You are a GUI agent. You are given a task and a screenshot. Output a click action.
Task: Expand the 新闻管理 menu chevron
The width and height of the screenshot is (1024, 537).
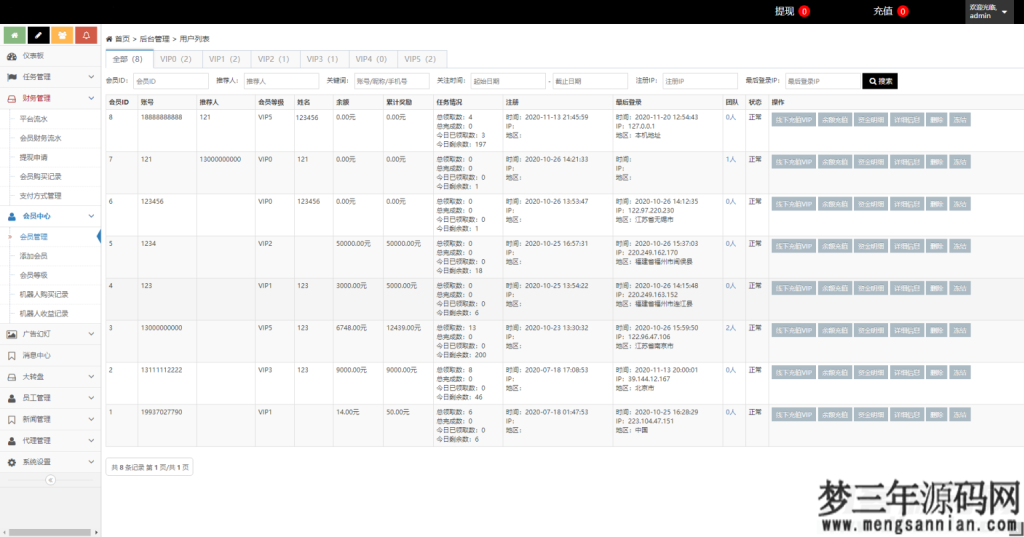point(91,419)
